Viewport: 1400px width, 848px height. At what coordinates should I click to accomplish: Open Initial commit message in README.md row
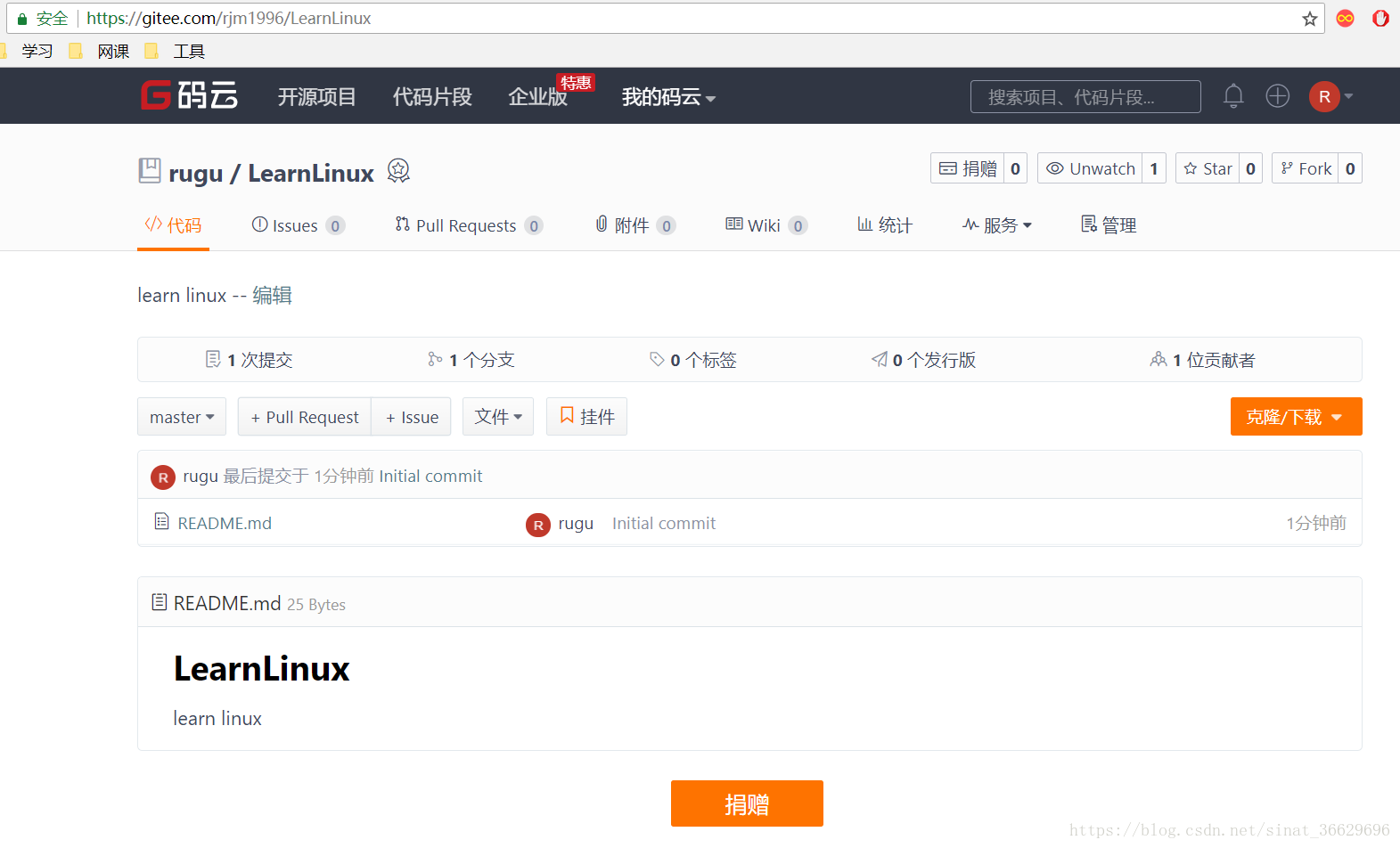[x=664, y=524]
